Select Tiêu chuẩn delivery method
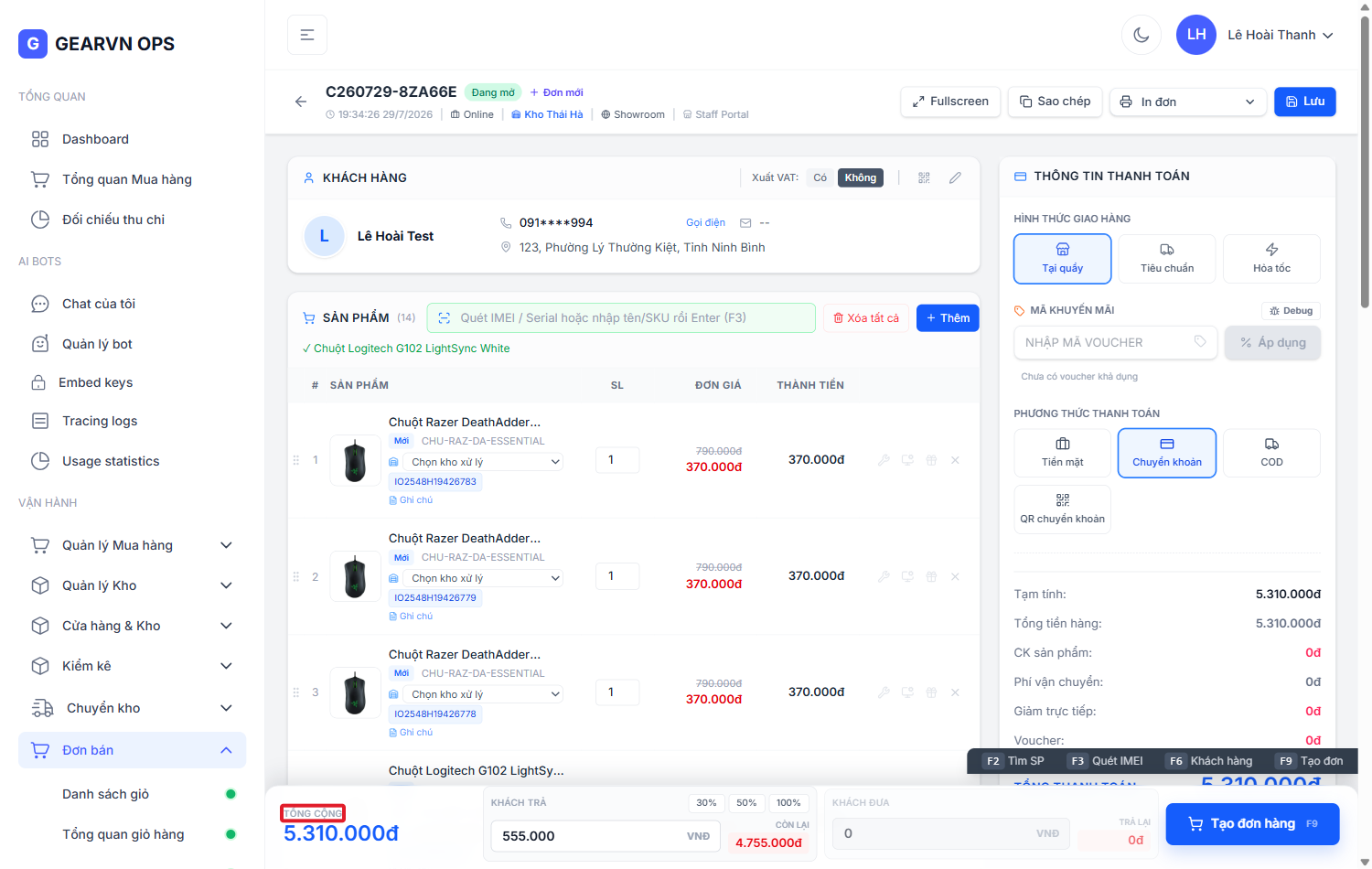 1167,259
